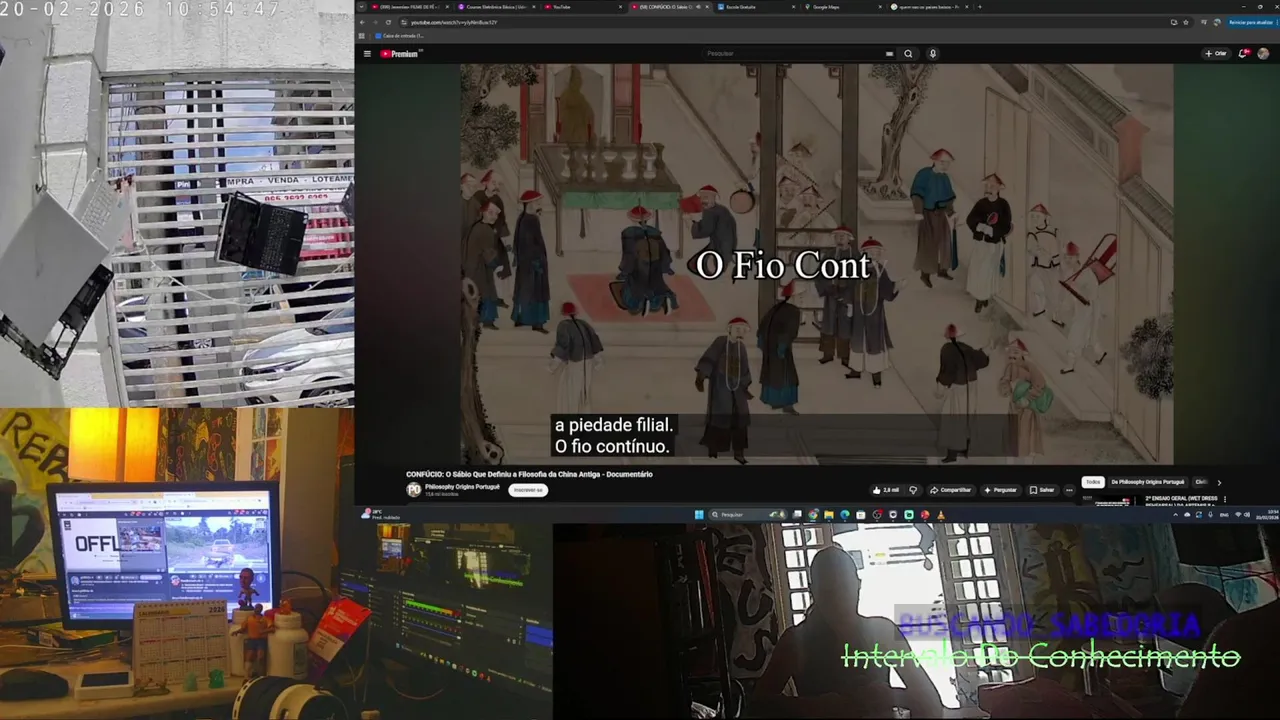Click the Salvar save button

tap(1042, 490)
